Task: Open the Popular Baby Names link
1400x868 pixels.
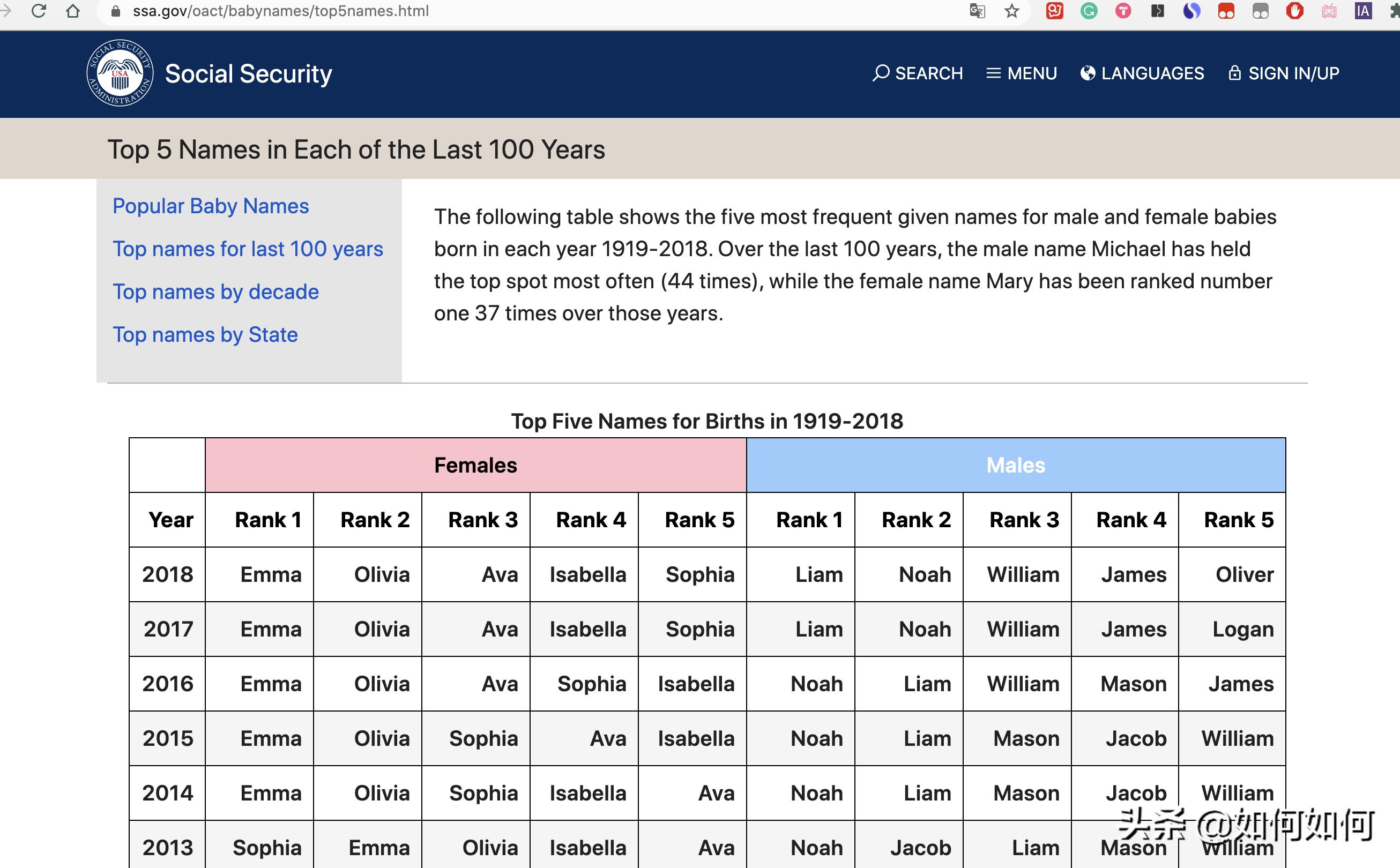Action: click(x=210, y=206)
